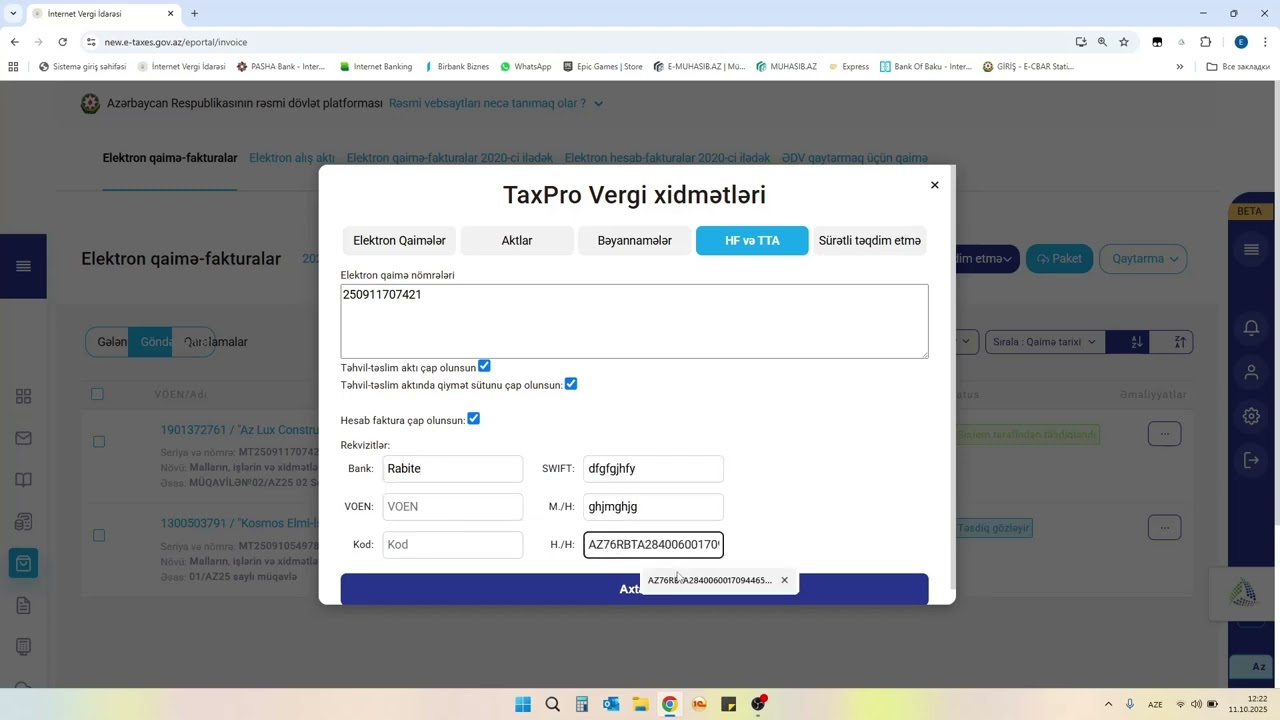
Task: Expand the Qaytarma dropdown
Action: 1144,259
